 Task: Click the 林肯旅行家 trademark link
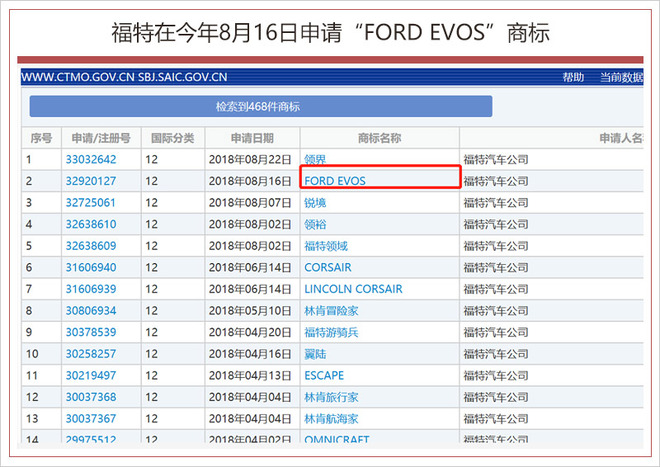pos(331,397)
